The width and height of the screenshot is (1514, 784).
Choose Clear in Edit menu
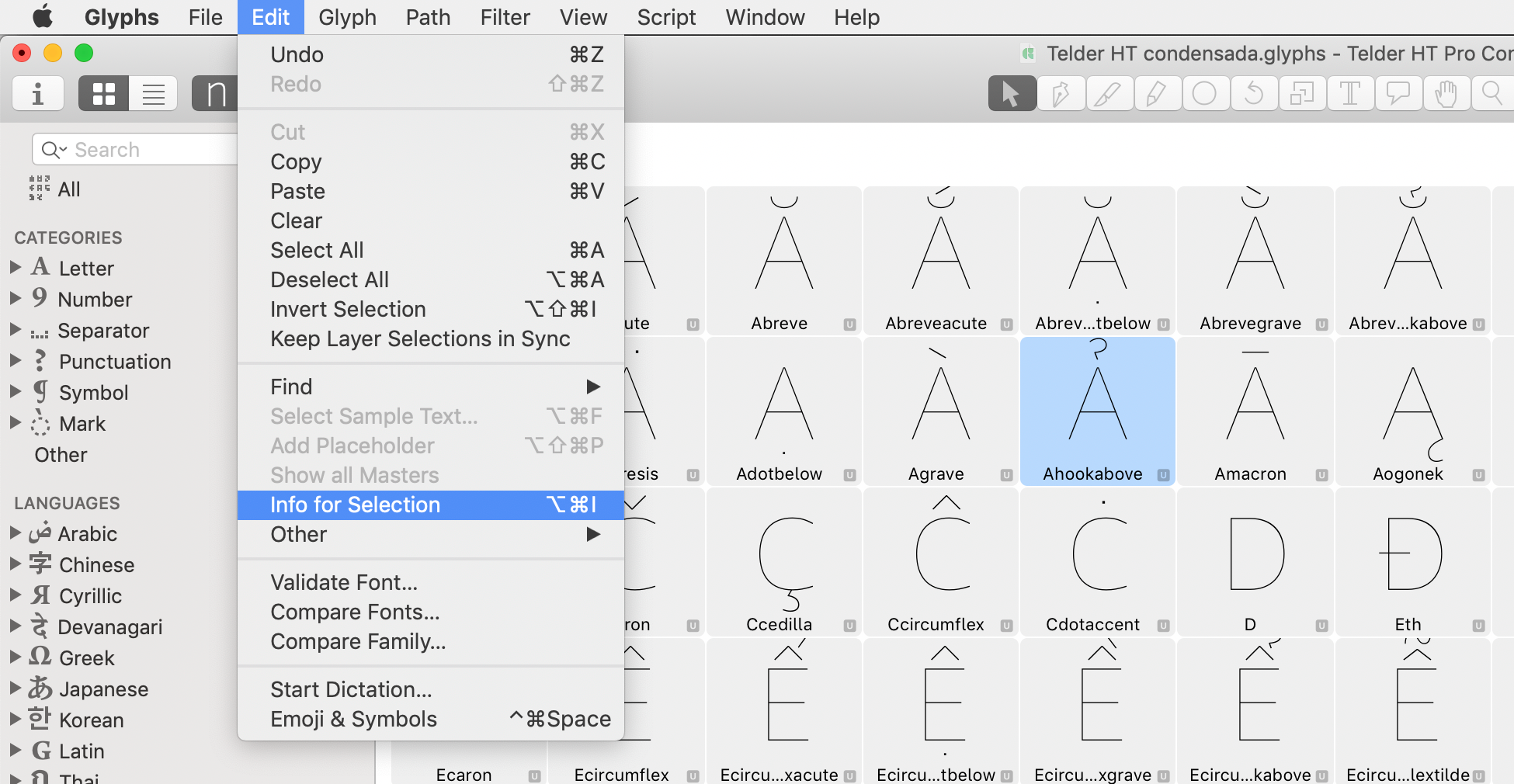431,220
